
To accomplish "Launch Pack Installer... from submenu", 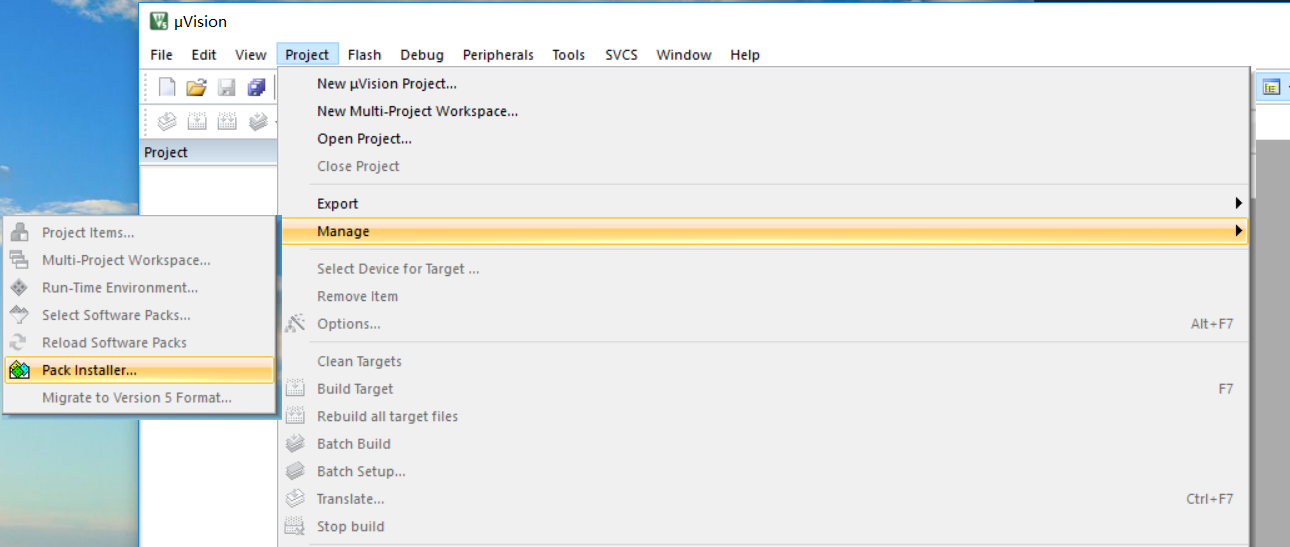I will pyautogui.click(x=139, y=370).
